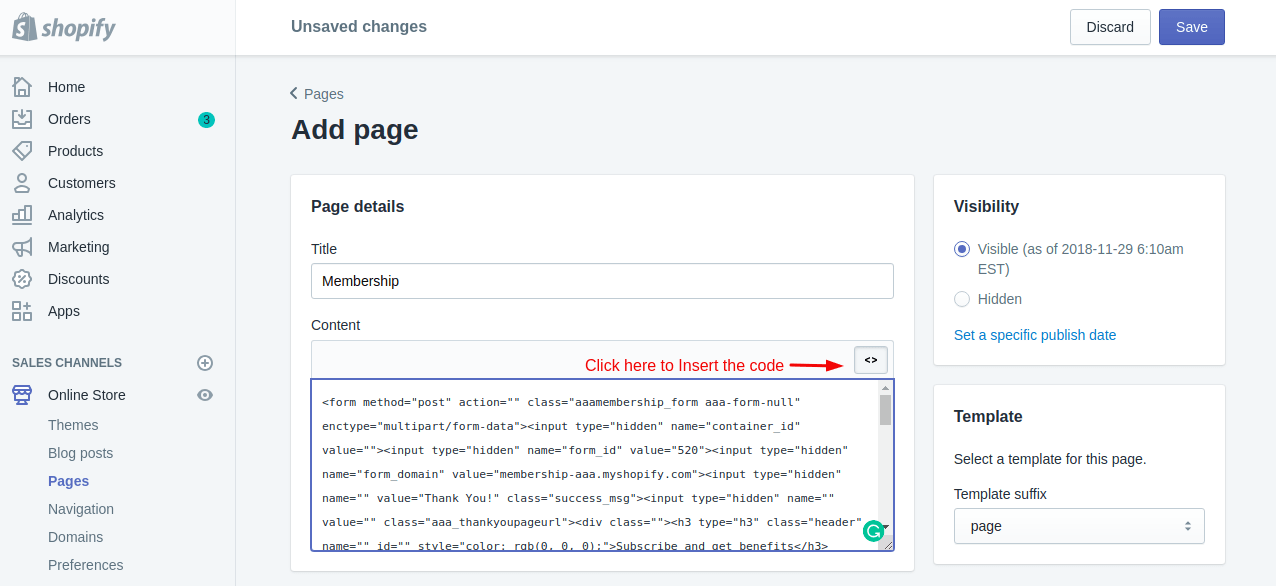Click the Discounts badge icon
This screenshot has width=1276, height=586.
22,279
